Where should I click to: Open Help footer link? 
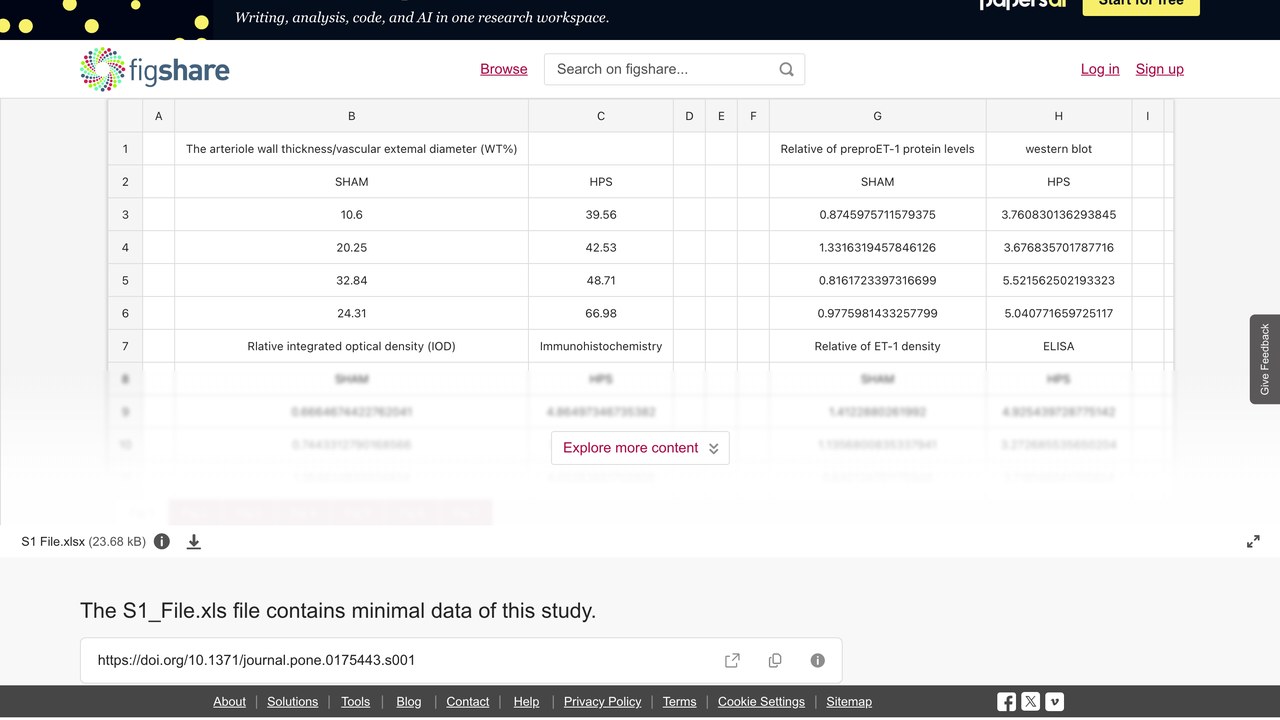526,702
